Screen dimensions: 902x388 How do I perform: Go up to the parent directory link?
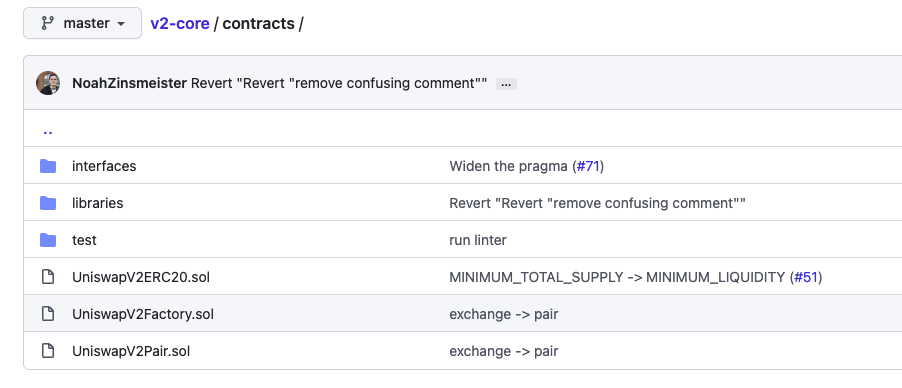coord(48,132)
